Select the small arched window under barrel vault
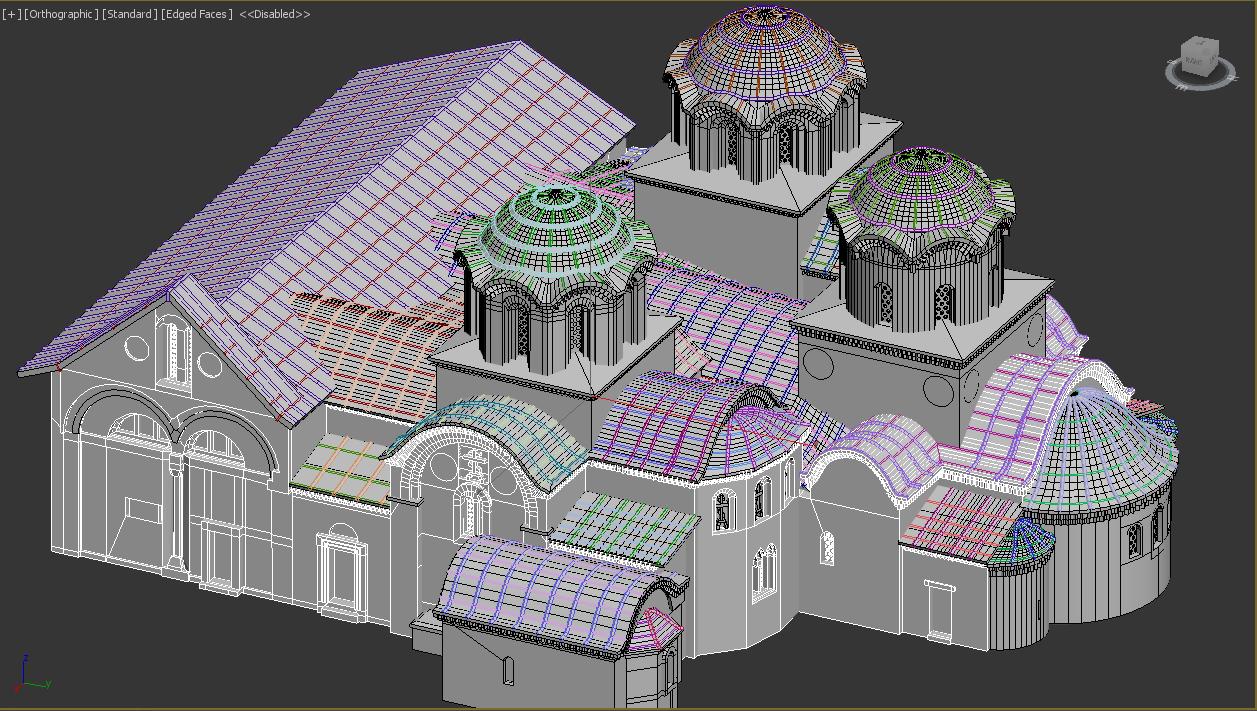The width and height of the screenshot is (1257, 711). (507, 669)
